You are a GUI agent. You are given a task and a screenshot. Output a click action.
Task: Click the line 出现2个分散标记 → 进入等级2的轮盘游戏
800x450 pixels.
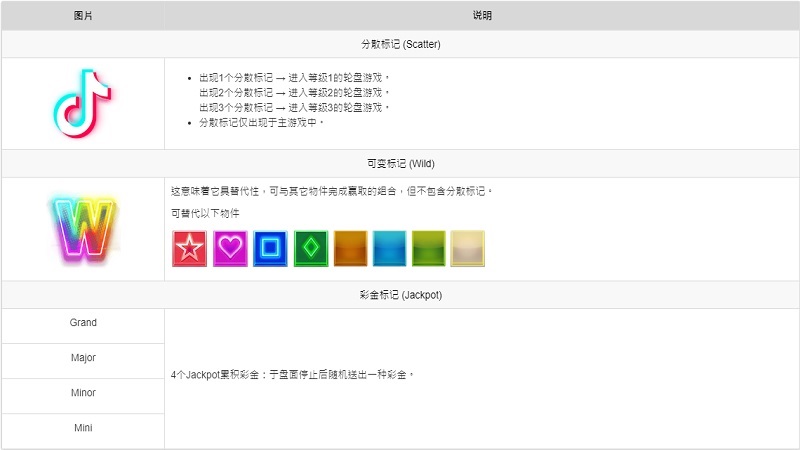pos(294,92)
